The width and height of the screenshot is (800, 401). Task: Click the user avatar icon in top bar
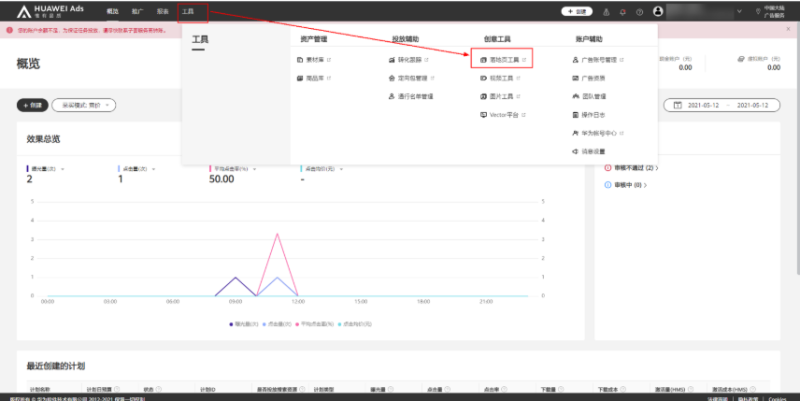pyautogui.click(x=657, y=12)
